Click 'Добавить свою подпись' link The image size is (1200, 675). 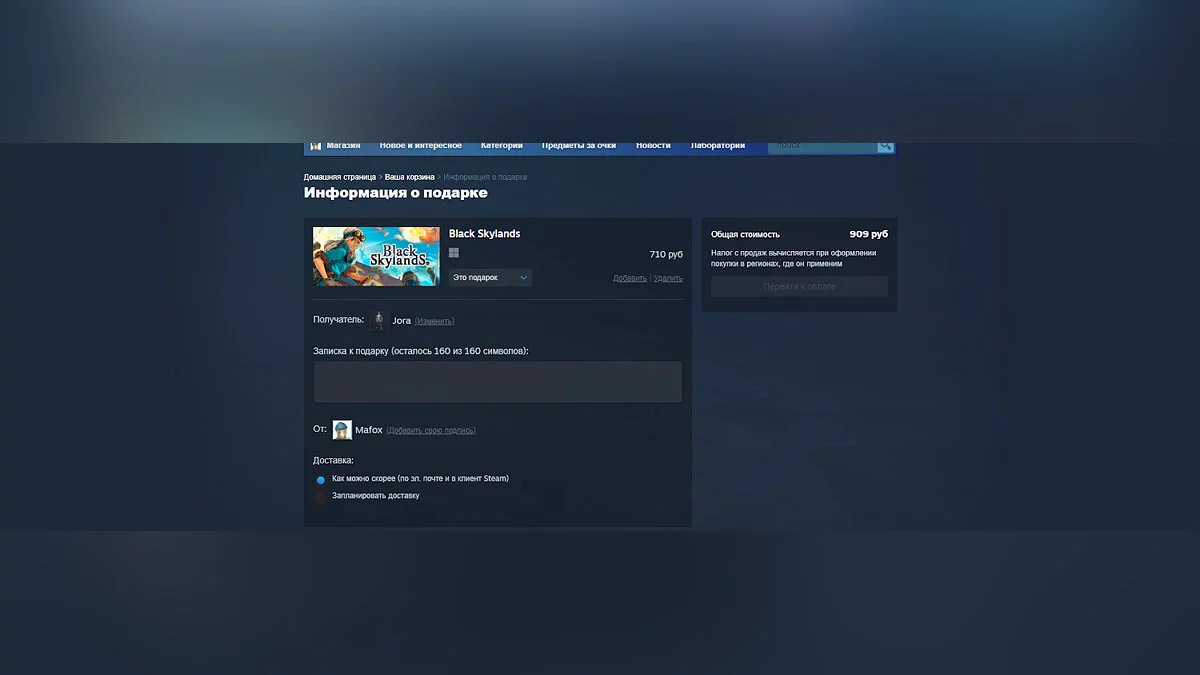tap(431, 431)
